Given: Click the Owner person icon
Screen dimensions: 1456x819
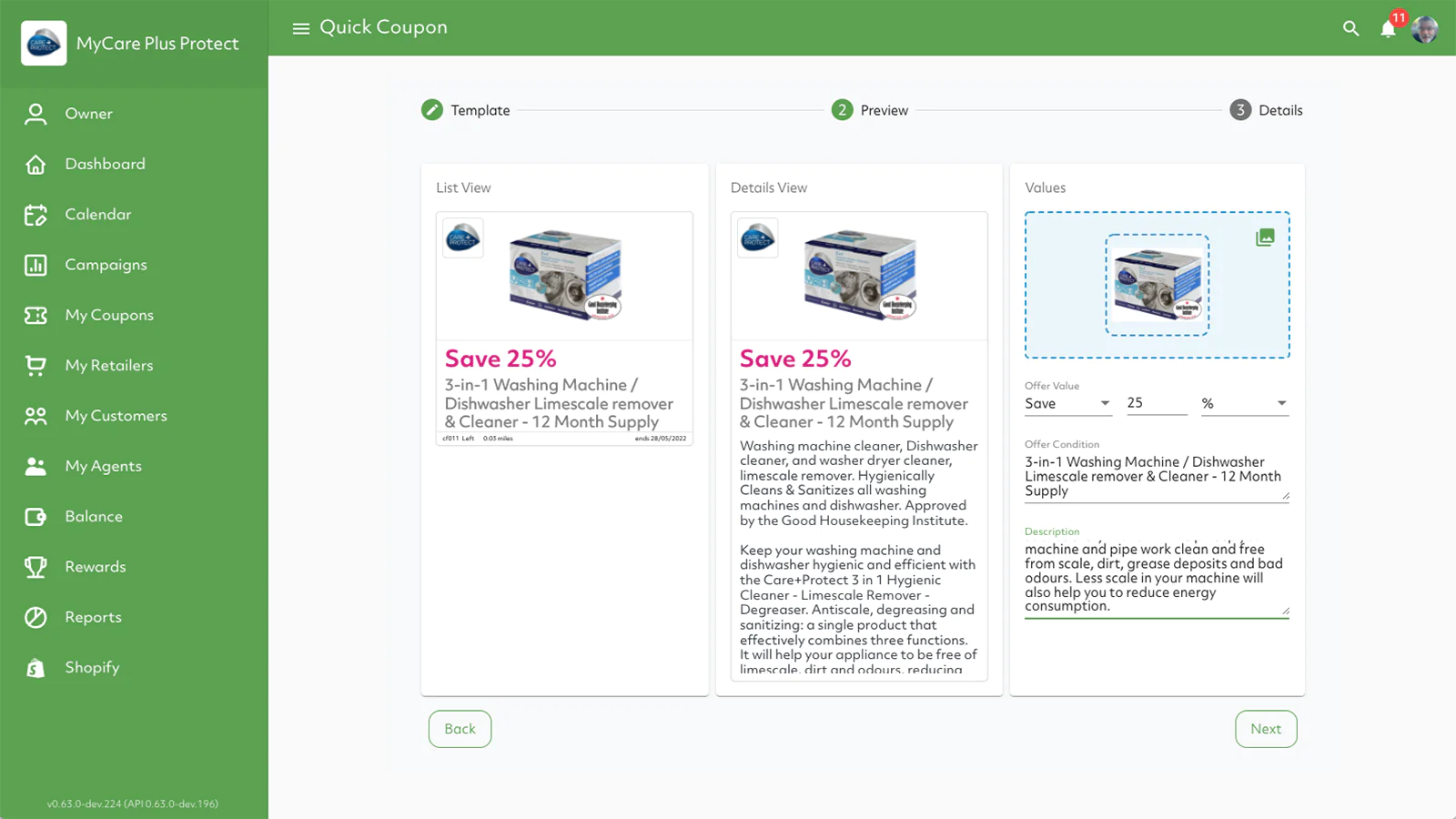Looking at the screenshot, I should click(35, 114).
